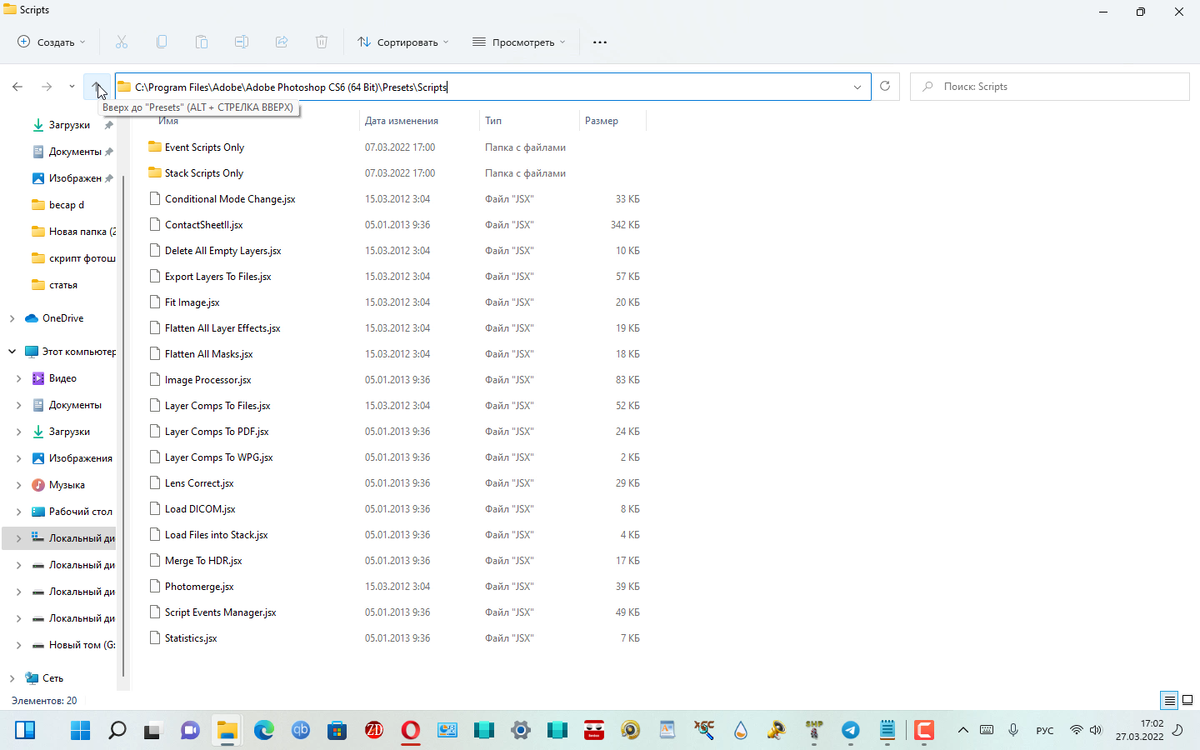Screen dimensions: 1200x750
Task: Select Photomerge.jsx file
Action: 199,586
